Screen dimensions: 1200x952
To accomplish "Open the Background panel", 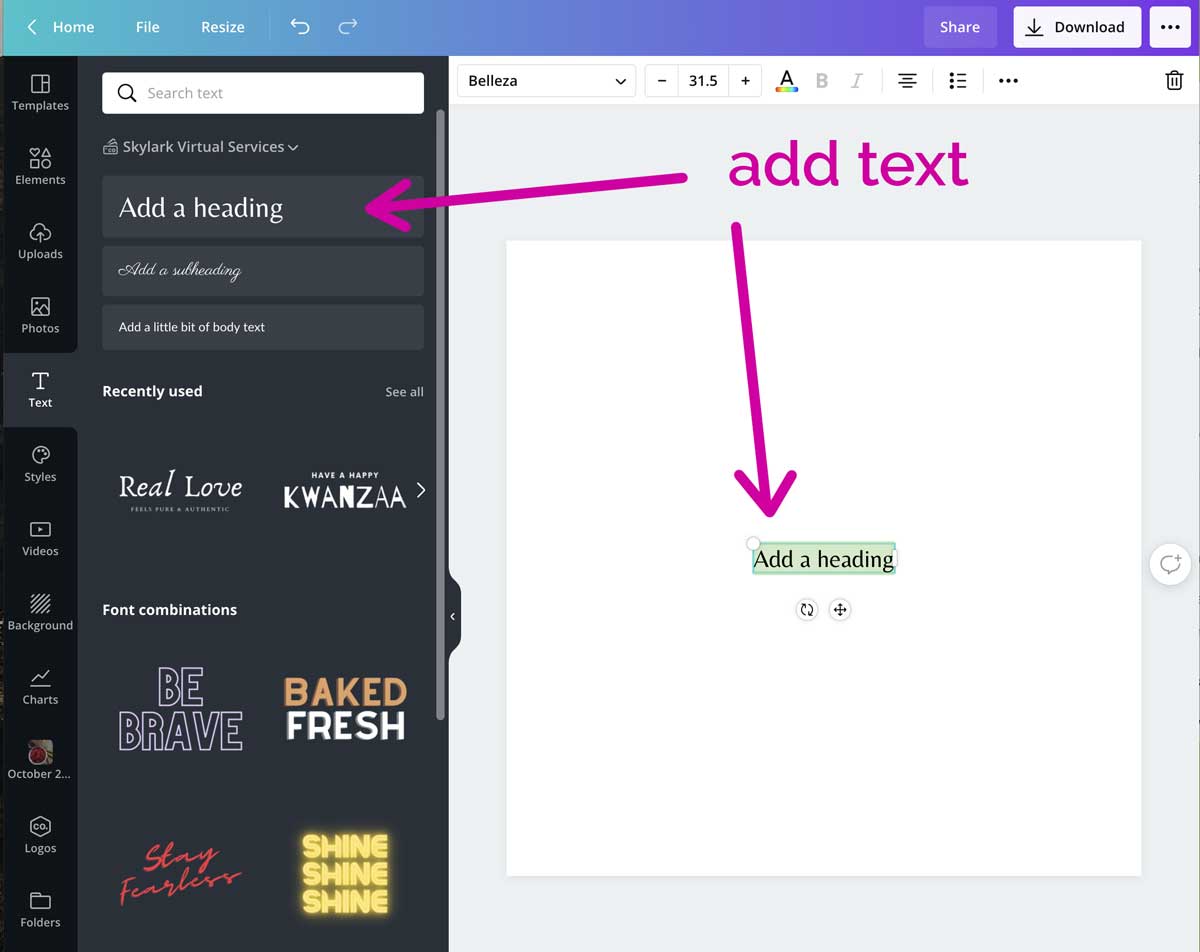I will pyautogui.click(x=40, y=612).
